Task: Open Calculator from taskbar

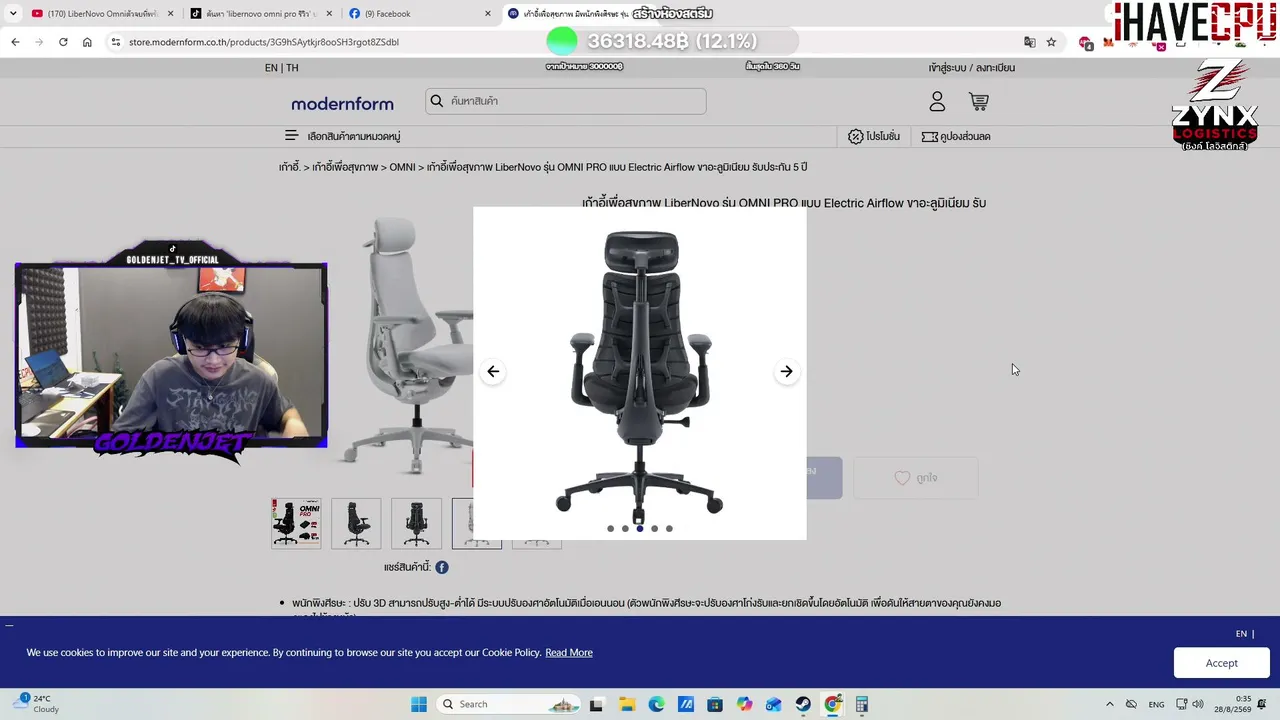Action: point(861,704)
